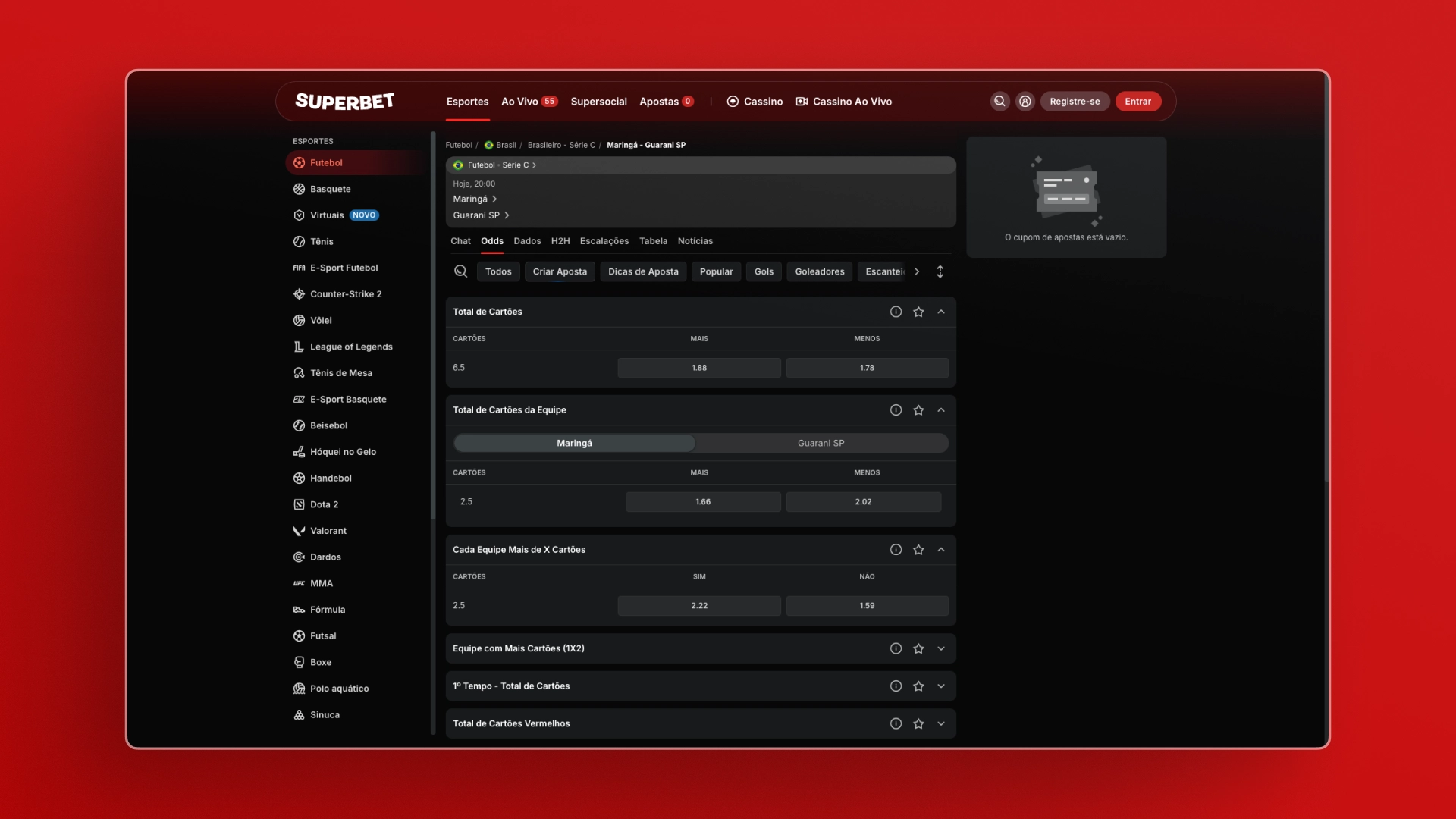1456x819 pixels.
Task: Expand 1º Tempo - Total de Cartões section
Action: tap(941, 686)
